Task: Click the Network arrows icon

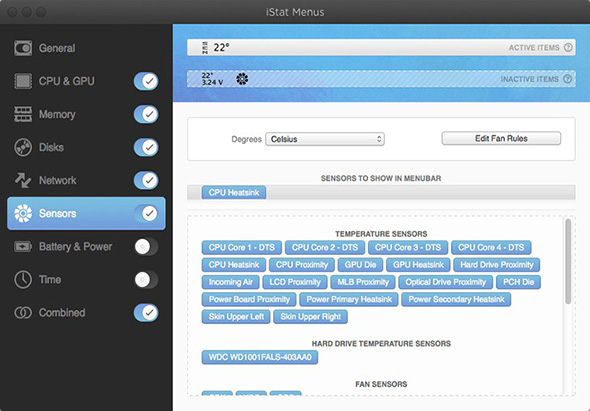Action: (23, 180)
